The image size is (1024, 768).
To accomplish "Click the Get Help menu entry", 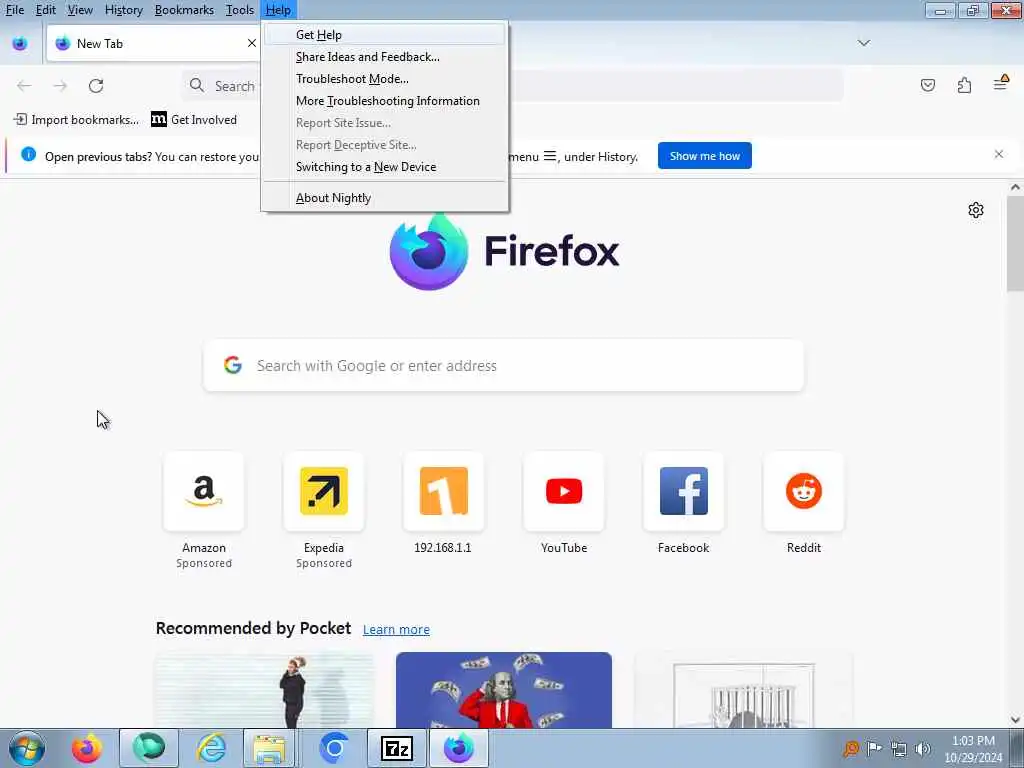I will (385, 35).
